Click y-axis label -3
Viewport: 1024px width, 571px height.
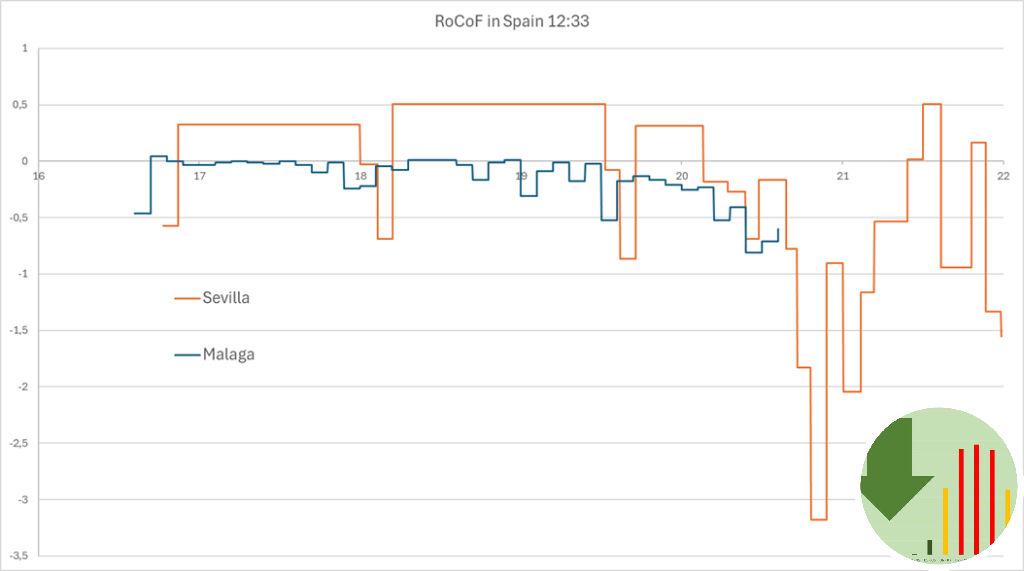22,500
